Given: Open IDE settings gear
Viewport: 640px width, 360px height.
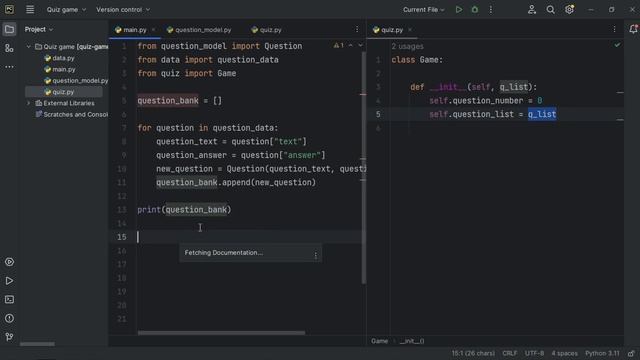Looking at the screenshot, I should [569, 9].
